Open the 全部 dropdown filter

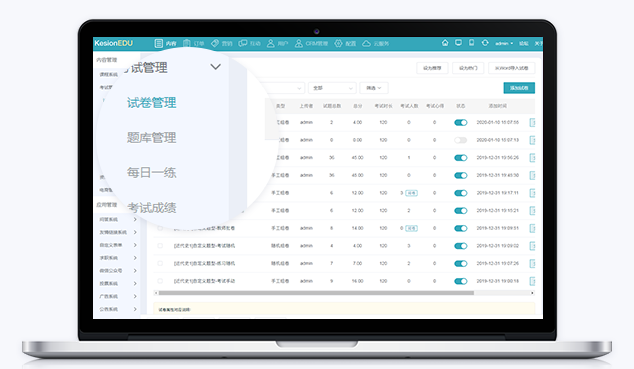coord(332,88)
